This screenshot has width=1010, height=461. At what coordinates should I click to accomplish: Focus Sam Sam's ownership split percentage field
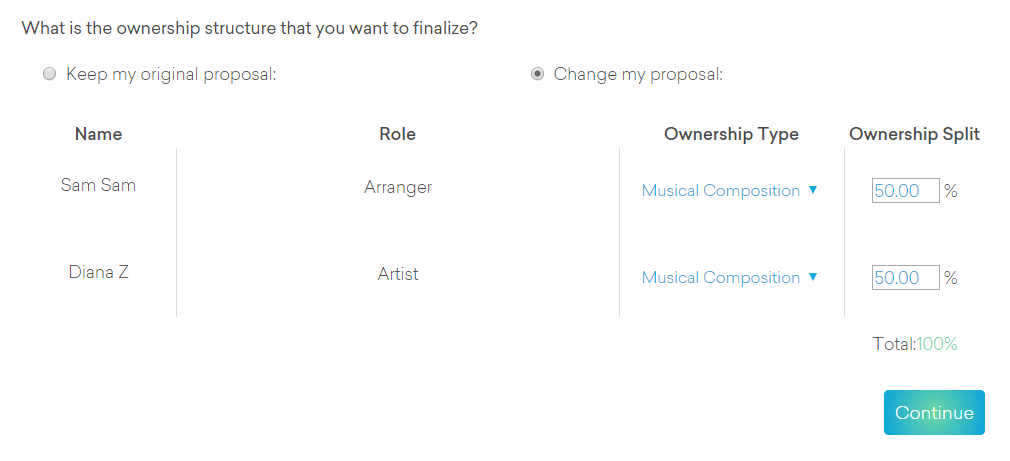click(905, 190)
